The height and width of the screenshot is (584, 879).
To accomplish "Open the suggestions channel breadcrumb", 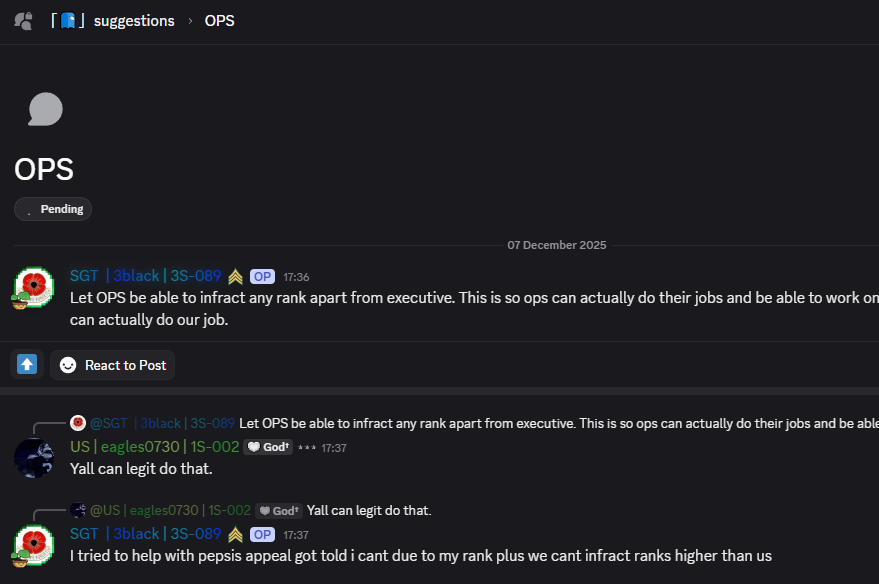I will coord(133,21).
